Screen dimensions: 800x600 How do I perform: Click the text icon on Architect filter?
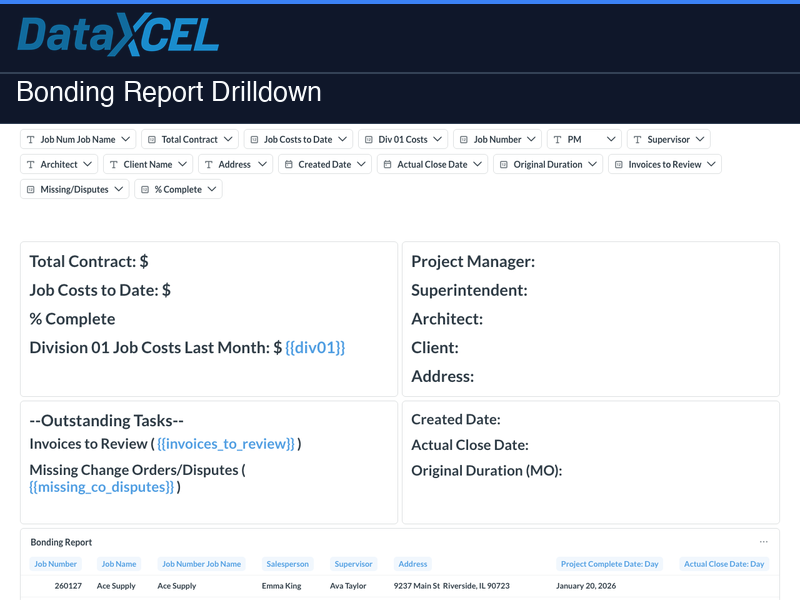(x=31, y=164)
